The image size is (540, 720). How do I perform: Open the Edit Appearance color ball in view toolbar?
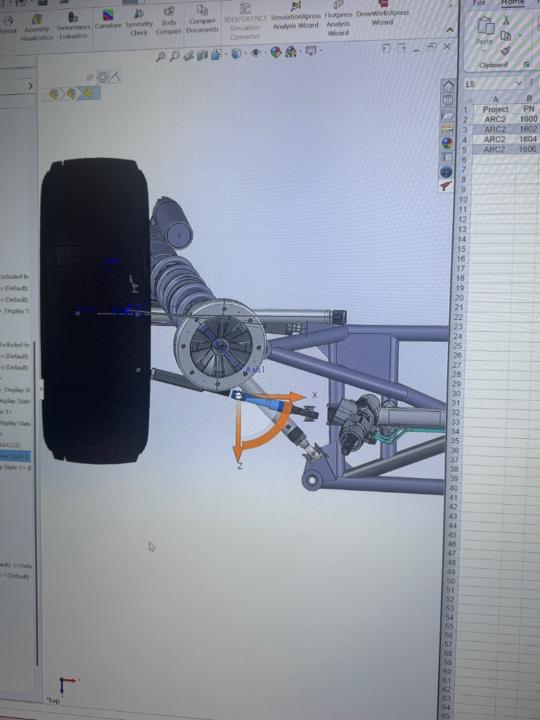click(x=276, y=52)
